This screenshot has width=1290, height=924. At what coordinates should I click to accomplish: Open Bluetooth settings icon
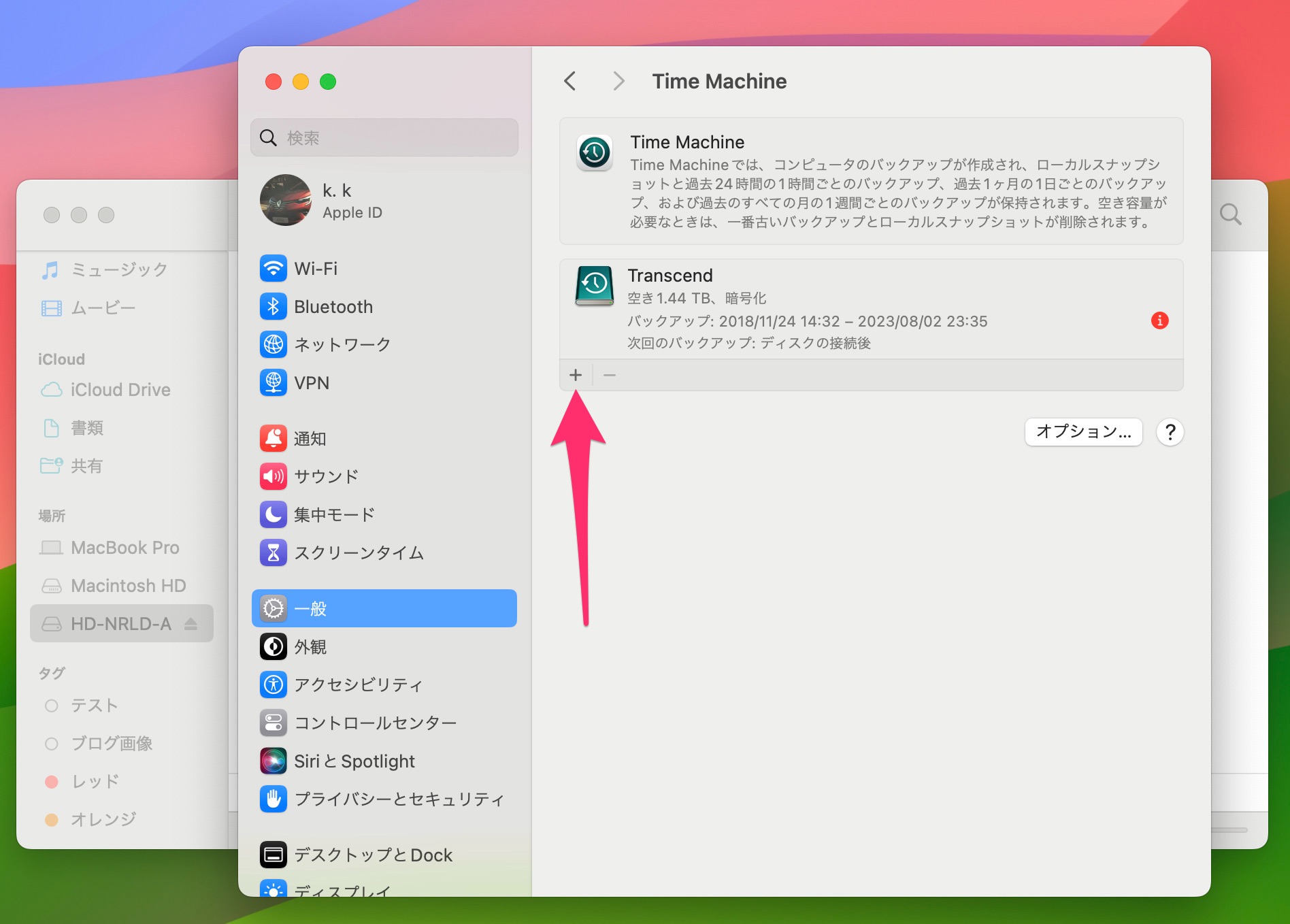tap(273, 307)
